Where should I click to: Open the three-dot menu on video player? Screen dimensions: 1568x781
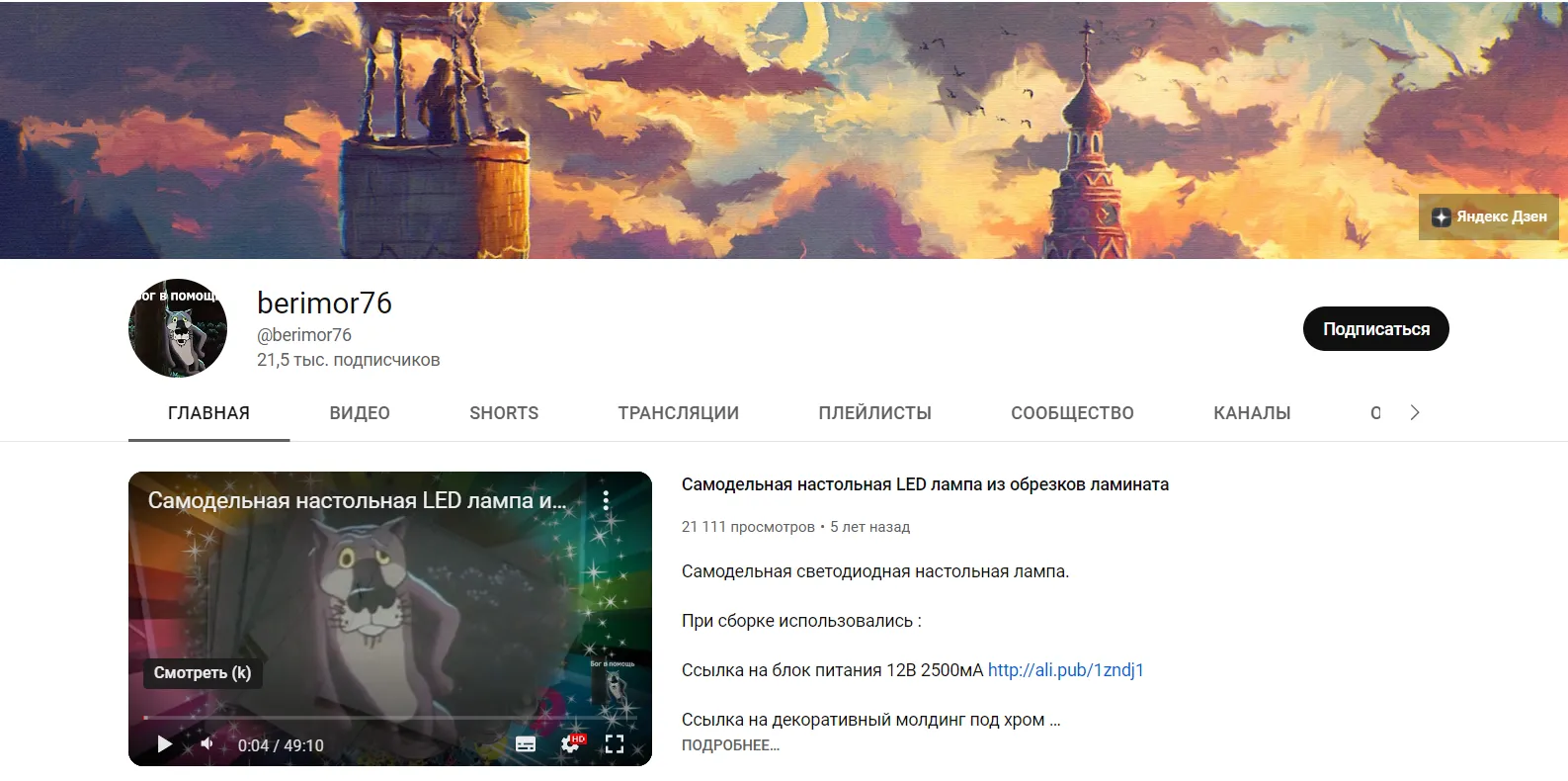pyautogui.click(x=606, y=500)
